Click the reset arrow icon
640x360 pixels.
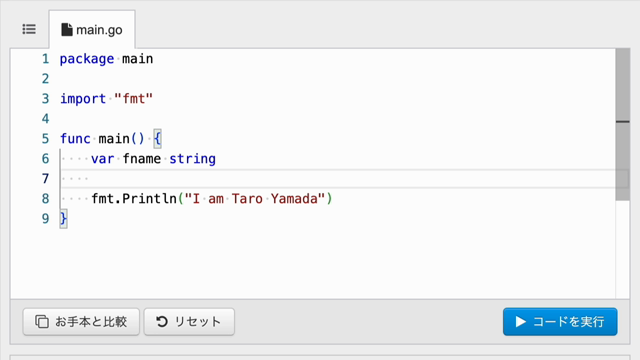162,322
